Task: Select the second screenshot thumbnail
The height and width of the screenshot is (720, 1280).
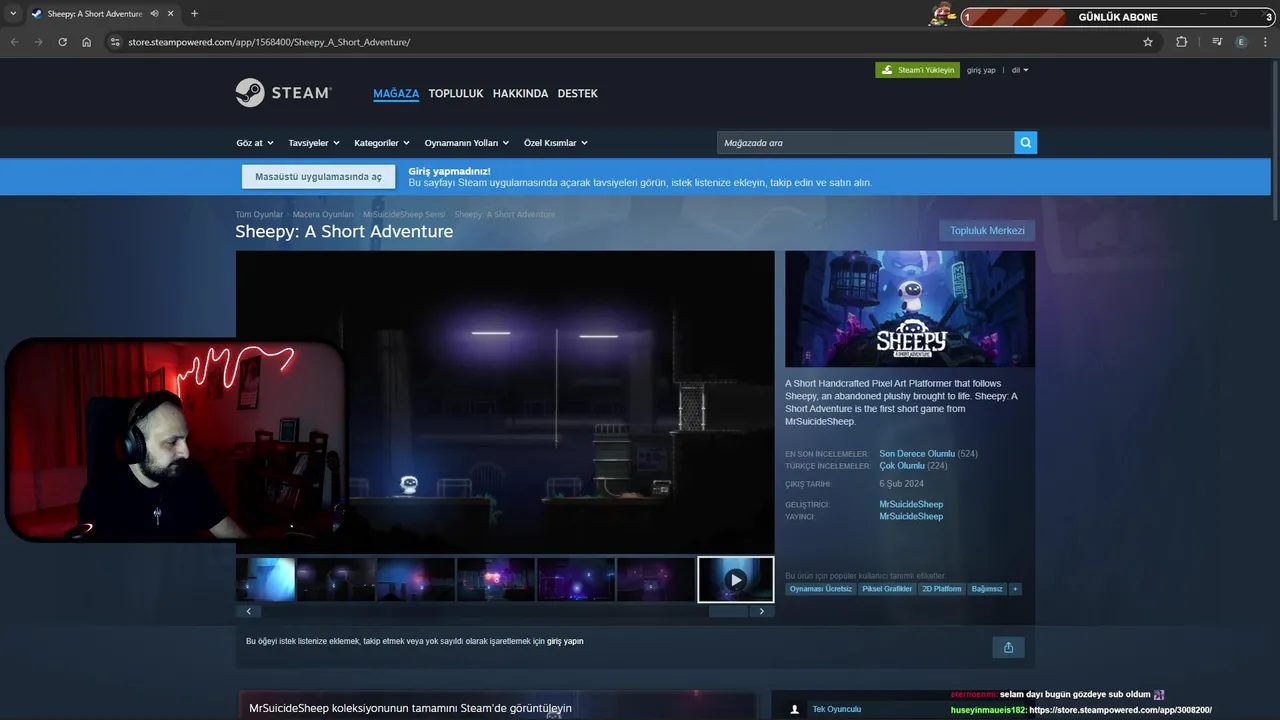Action: (335, 580)
